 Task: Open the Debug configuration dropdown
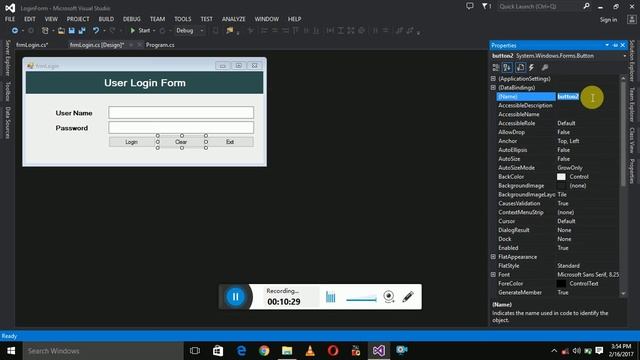[x=189, y=31]
